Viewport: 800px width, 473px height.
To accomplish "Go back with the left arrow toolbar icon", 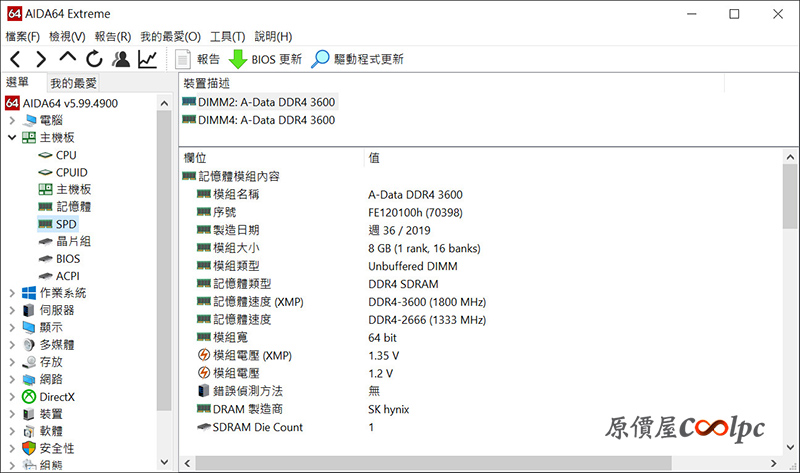I will click(15, 60).
